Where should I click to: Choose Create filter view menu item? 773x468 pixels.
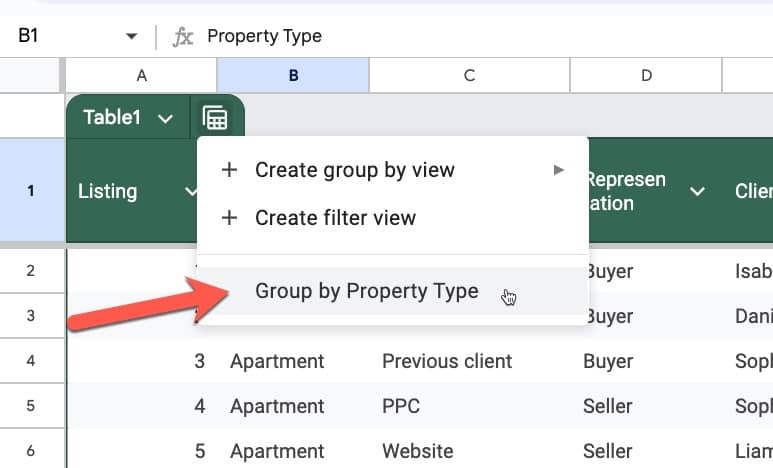[x=392, y=217]
